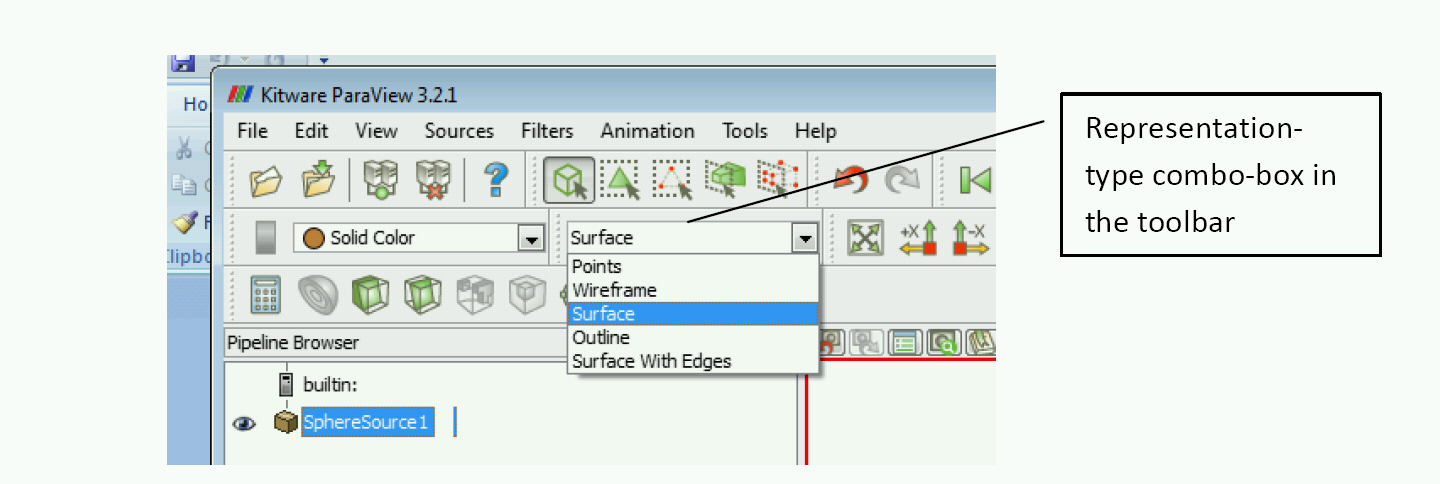Open the Solid Color dropdown
Screen dimensions: 1440x484
coord(530,239)
